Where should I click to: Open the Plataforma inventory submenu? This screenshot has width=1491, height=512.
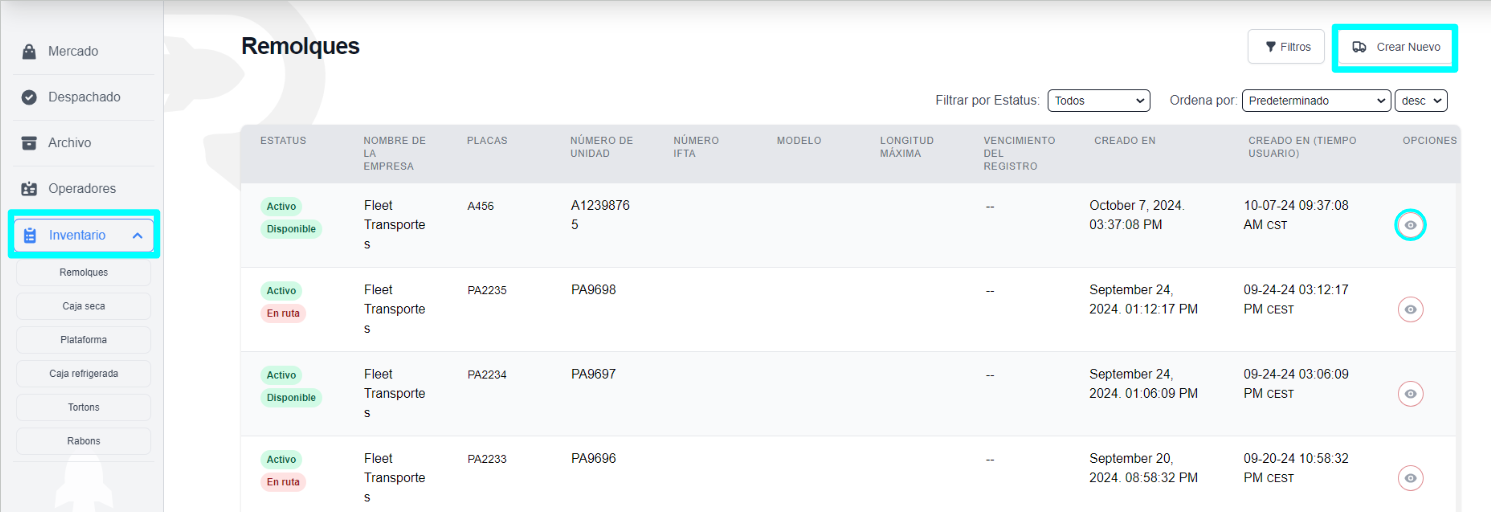click(x=83, y=340)
